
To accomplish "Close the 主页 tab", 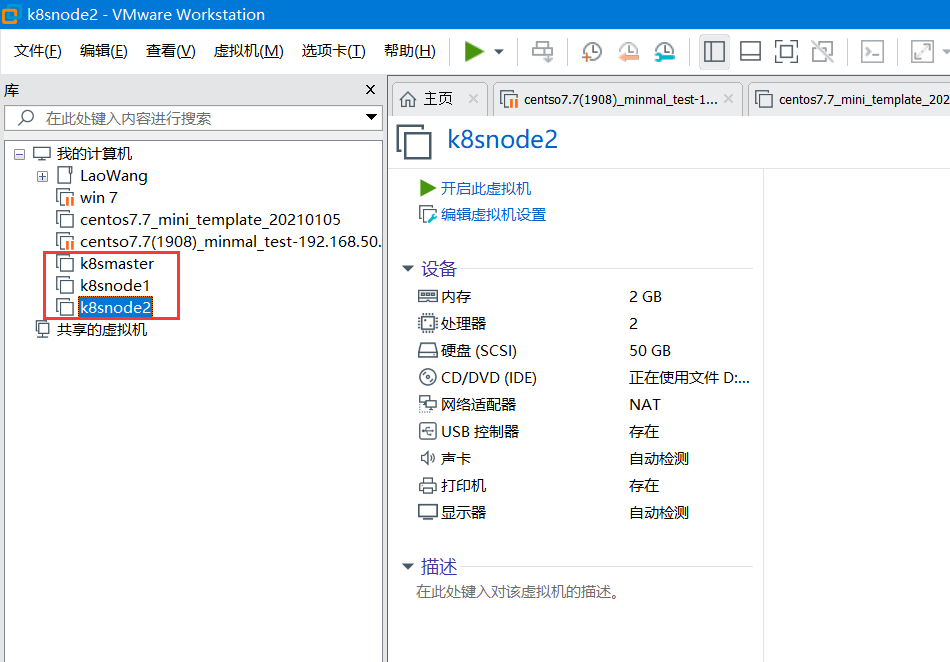I will (x=473, y=99).
